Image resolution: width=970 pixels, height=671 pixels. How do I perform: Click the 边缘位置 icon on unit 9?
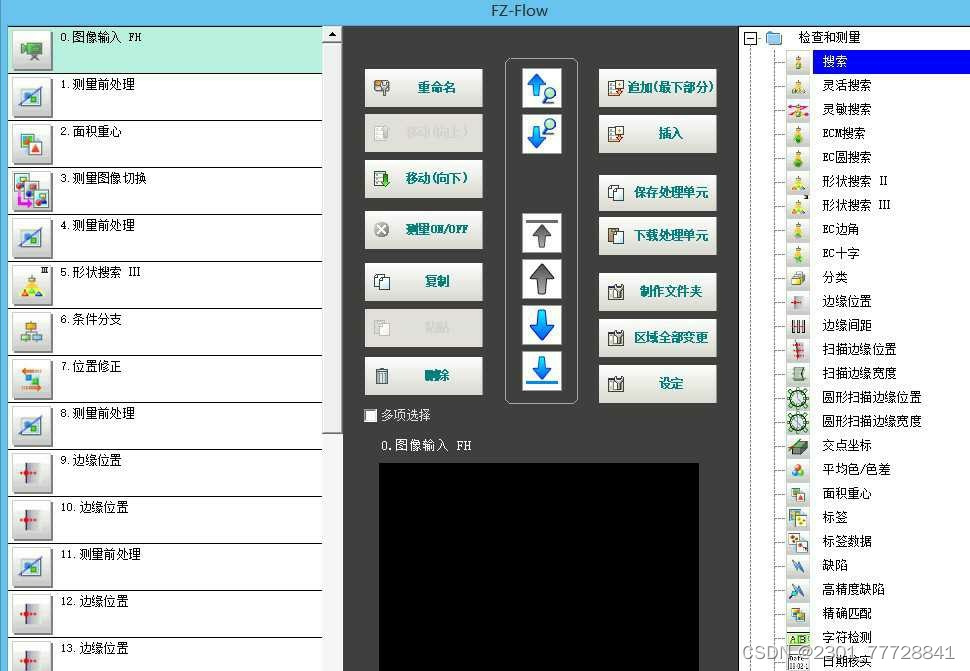tap(30, 473)
